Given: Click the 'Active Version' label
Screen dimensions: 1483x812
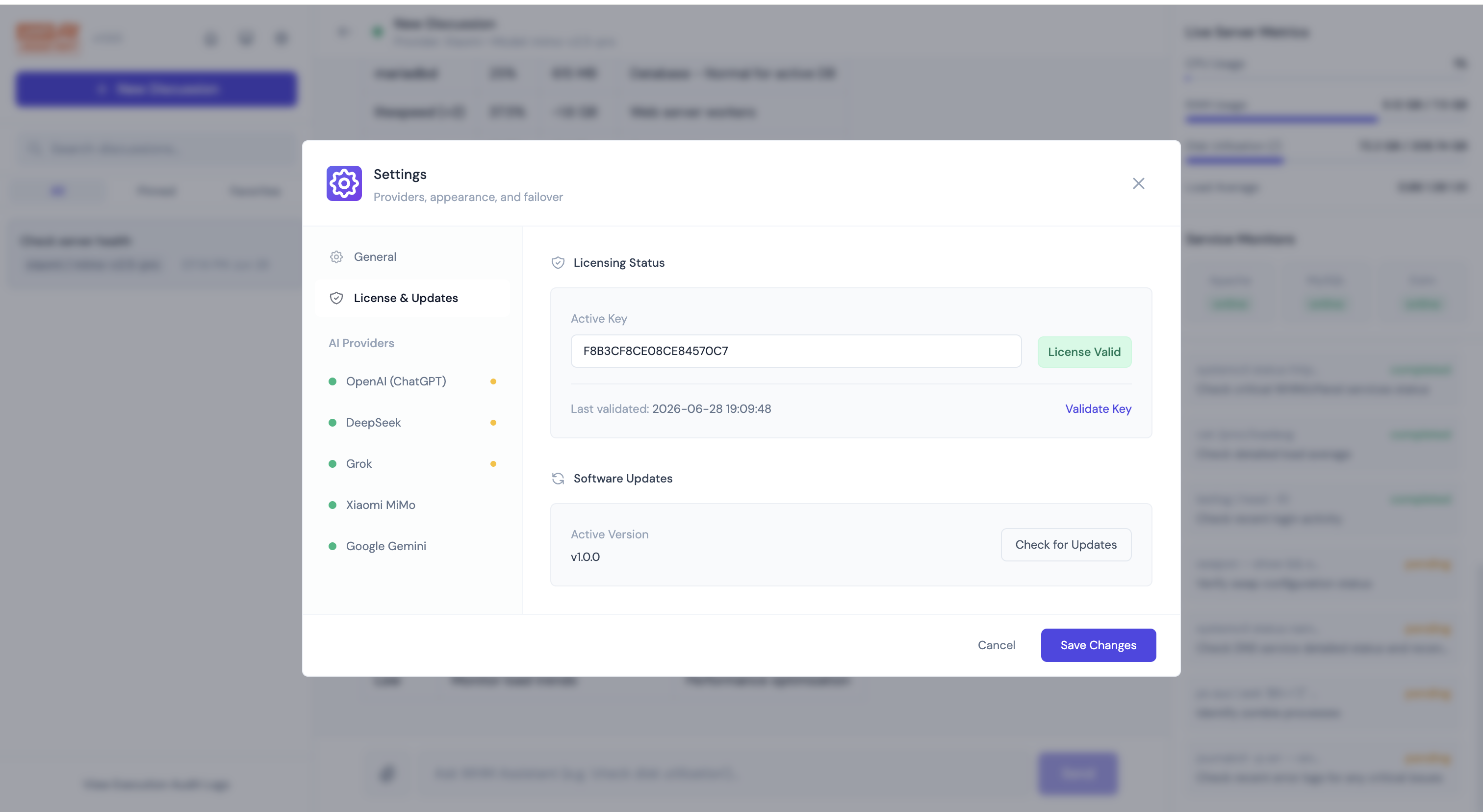Looking at the screenshot, I should [x=609, y=534].
